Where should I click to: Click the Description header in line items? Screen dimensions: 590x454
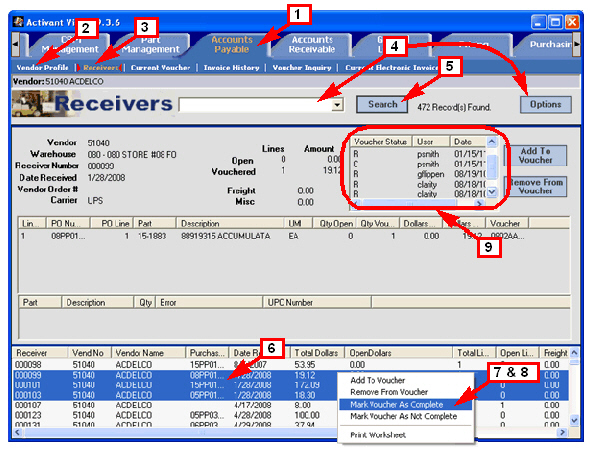(x=230, y=223)
